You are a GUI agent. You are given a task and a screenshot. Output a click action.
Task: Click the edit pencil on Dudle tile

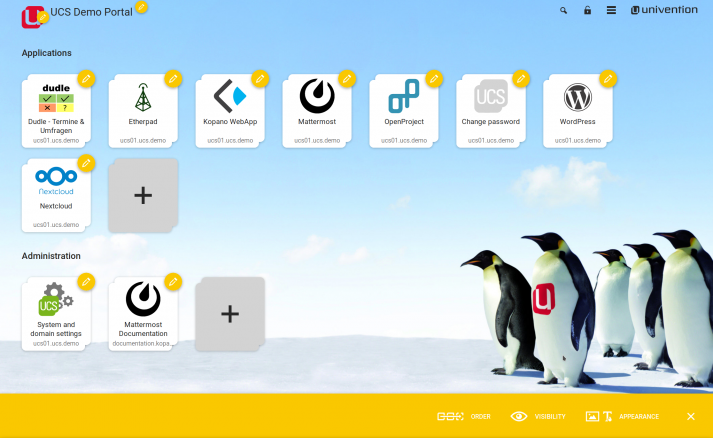click(86, 79)
